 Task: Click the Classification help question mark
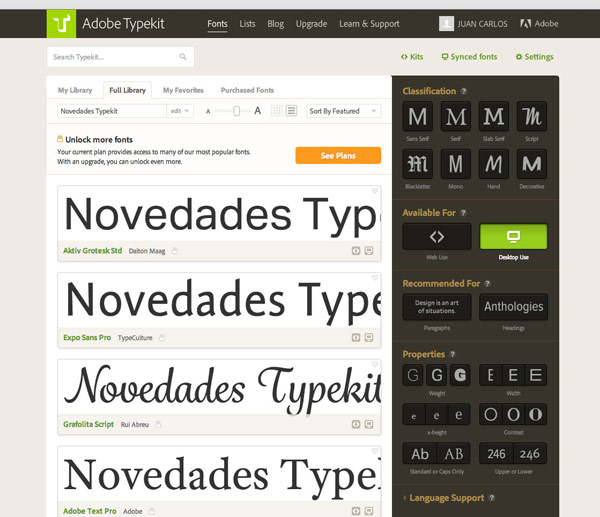pyautogui.click(x=464, y=91)
